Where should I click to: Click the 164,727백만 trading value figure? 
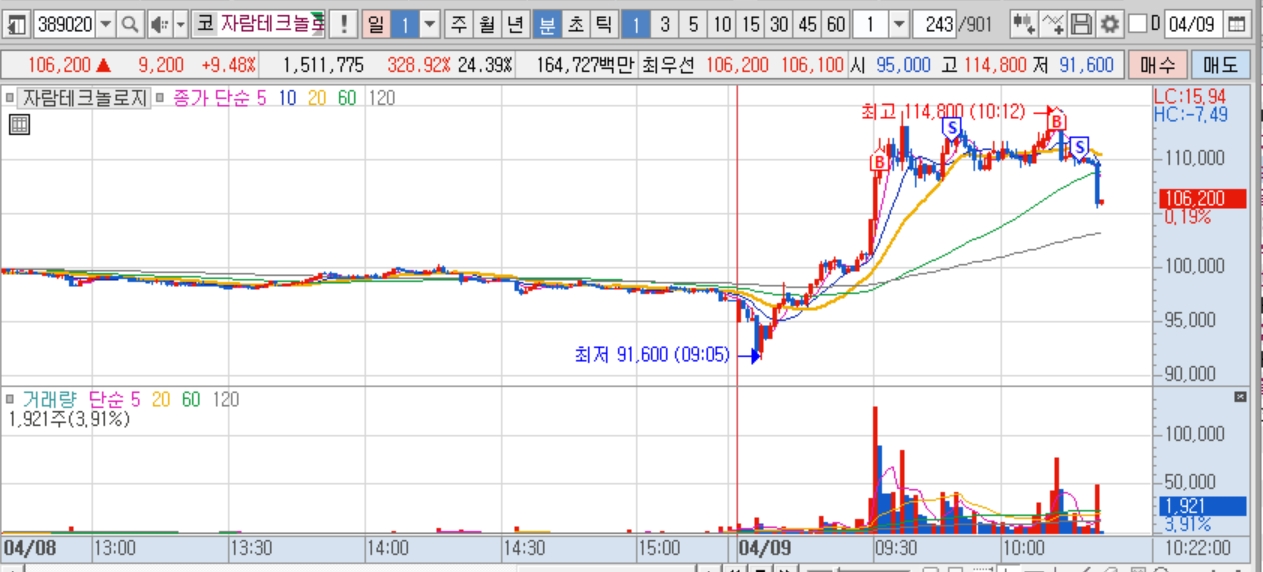586,66
